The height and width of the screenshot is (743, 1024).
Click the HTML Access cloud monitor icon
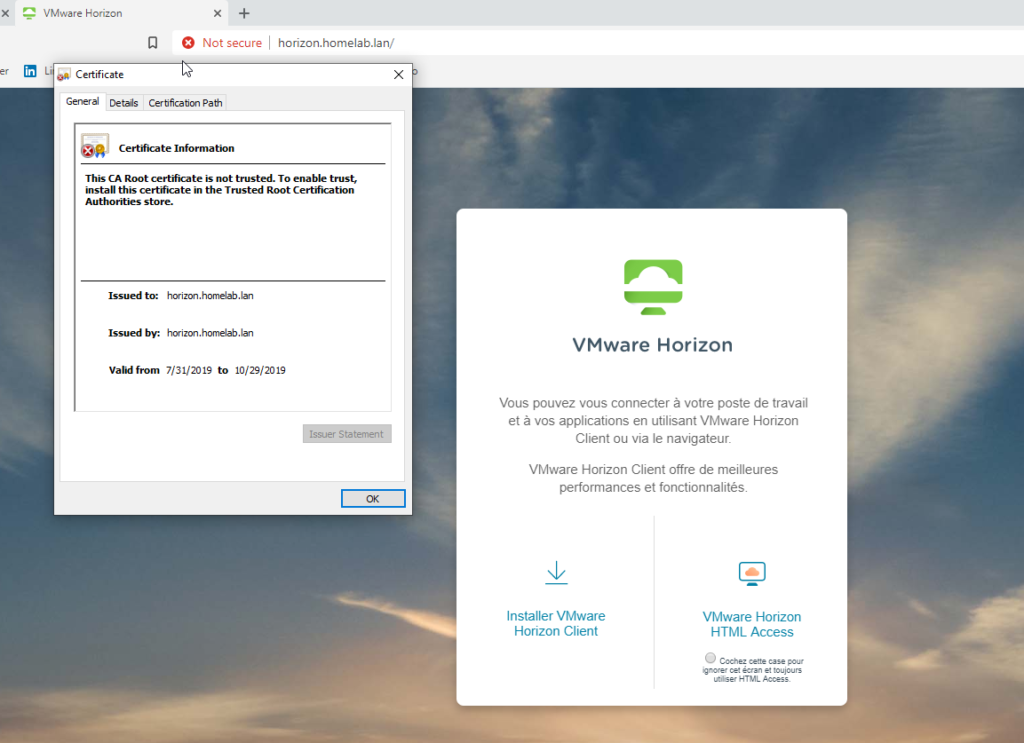tap(752, 573)
